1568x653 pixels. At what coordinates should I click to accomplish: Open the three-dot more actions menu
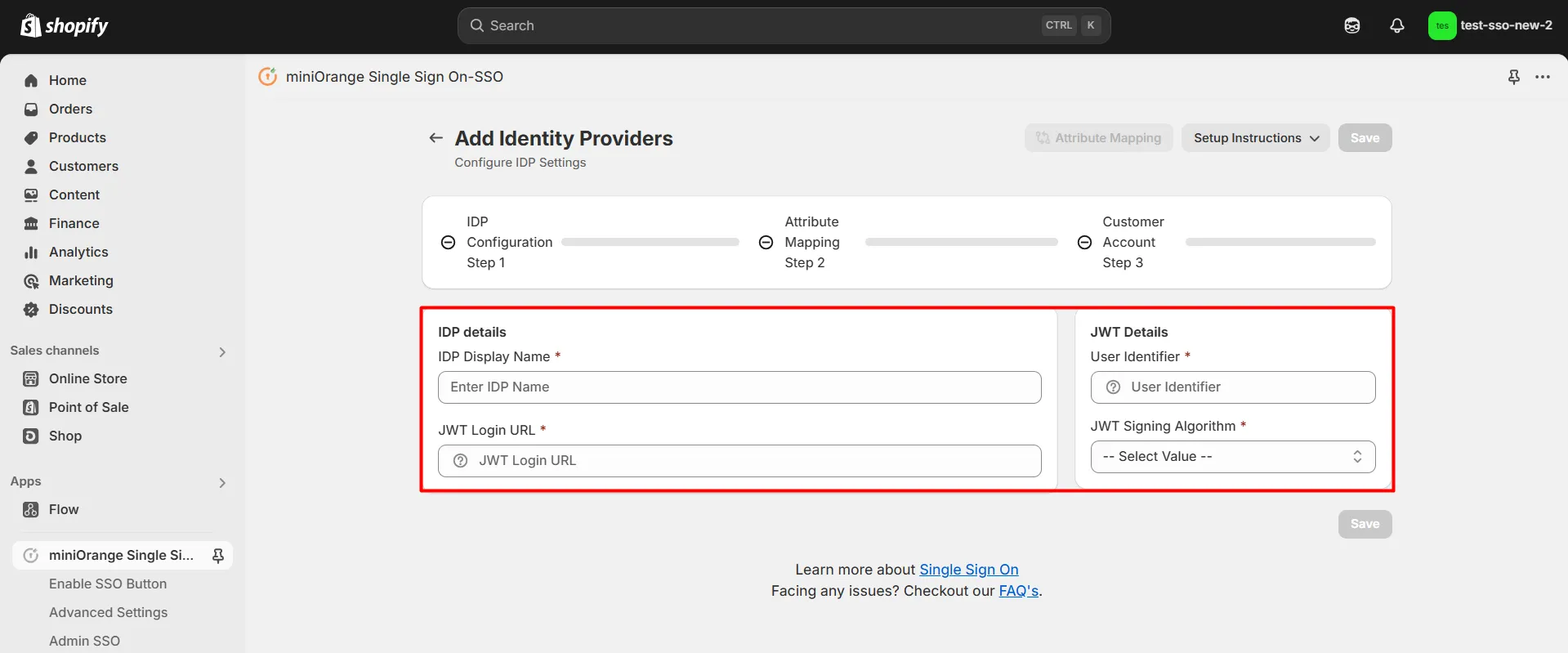click(1543, 77)
